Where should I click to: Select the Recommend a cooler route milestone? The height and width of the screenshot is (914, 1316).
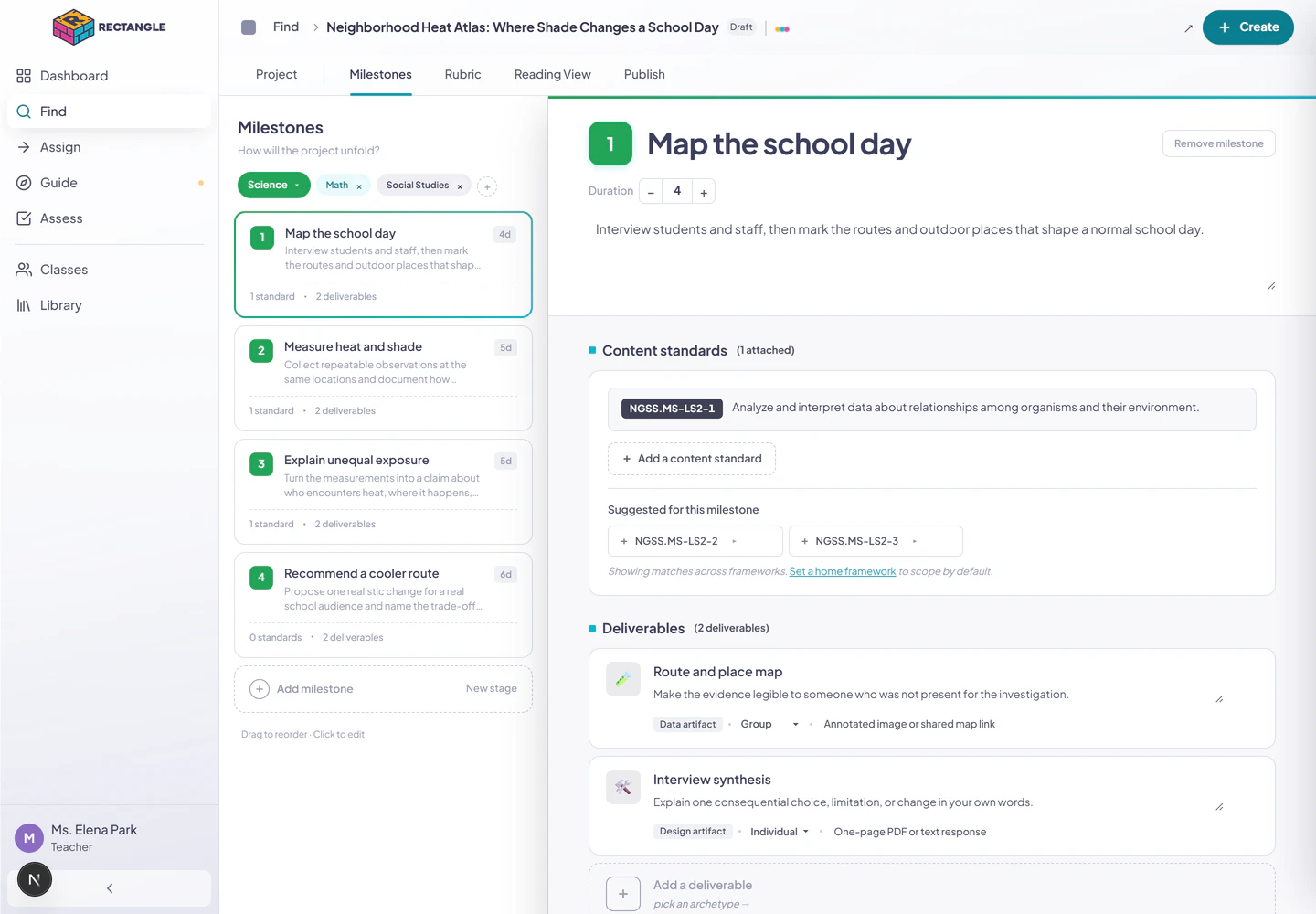click(383, 605)
